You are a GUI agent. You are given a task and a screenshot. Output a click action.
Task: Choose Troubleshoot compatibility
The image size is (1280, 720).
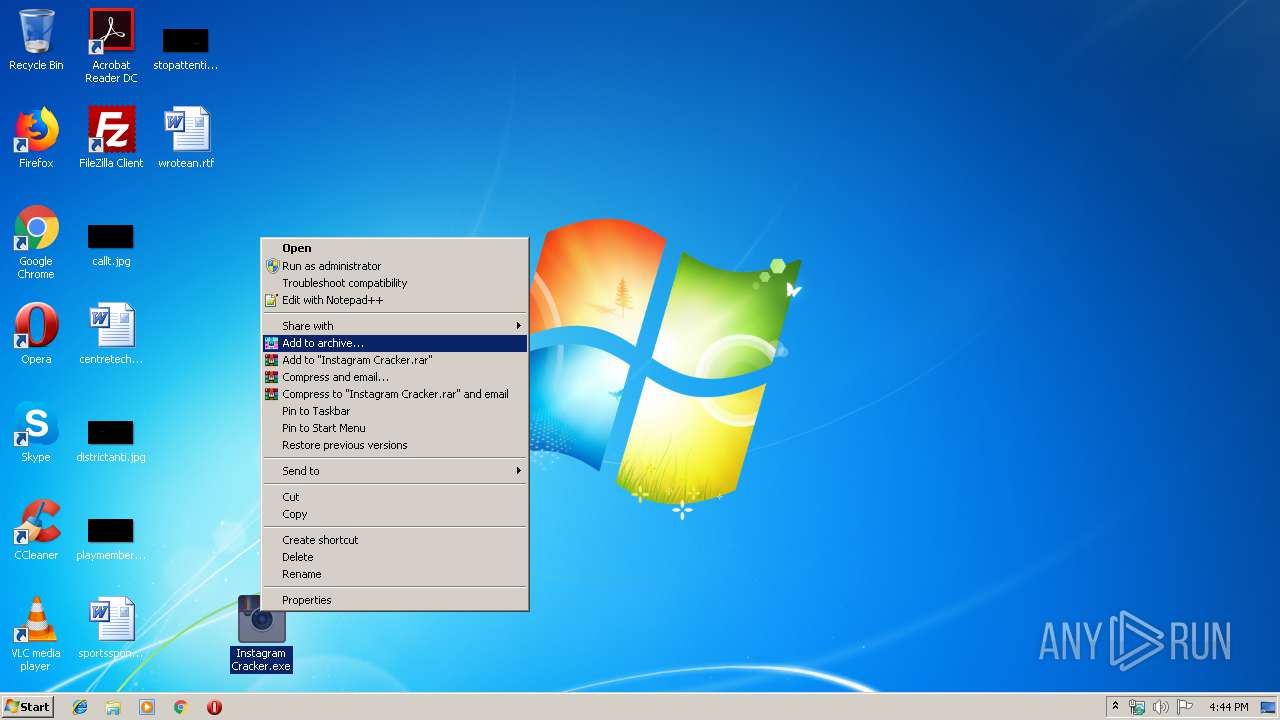(395, 283)
